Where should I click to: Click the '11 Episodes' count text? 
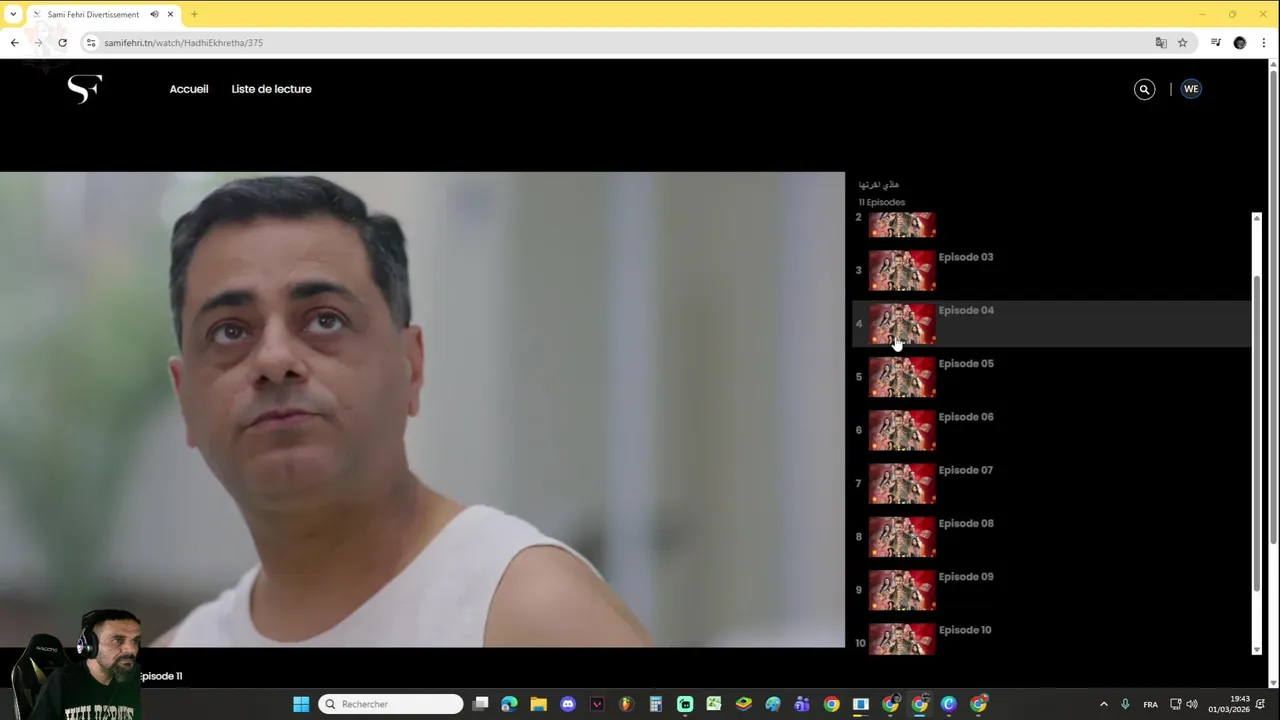coord(881,202)
